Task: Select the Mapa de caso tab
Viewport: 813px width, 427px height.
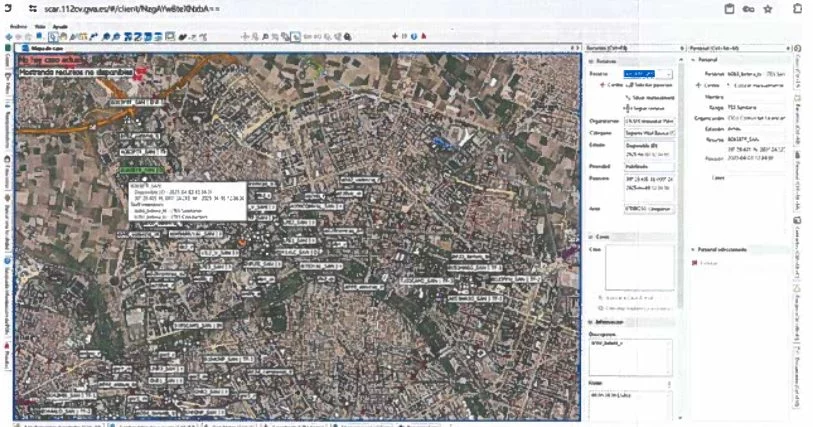Action: pos(46,47)
